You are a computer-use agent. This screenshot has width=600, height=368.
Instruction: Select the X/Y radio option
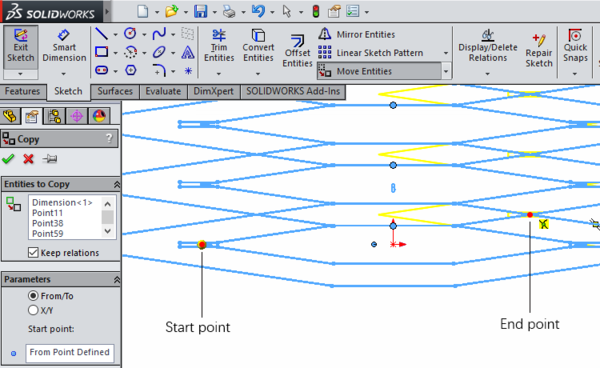click(33, 310)
